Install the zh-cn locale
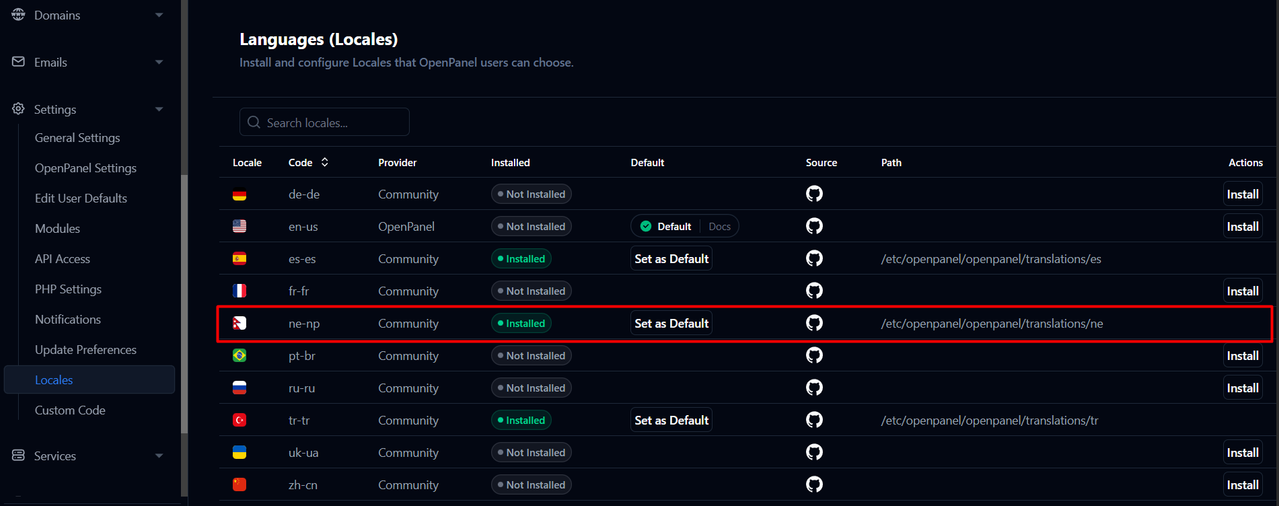The height and width of the screenshot is (506, 1279). pyautogui.click(x=1242, y=485)
